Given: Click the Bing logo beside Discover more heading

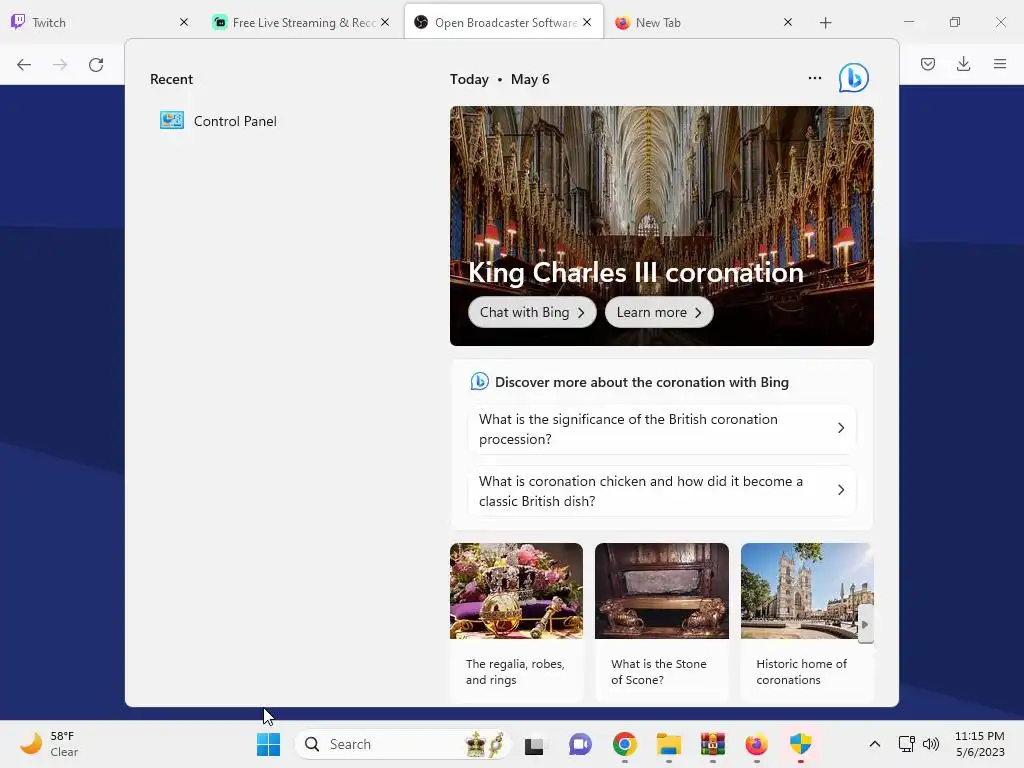Looking at the screenshot, I should [480, 381].
